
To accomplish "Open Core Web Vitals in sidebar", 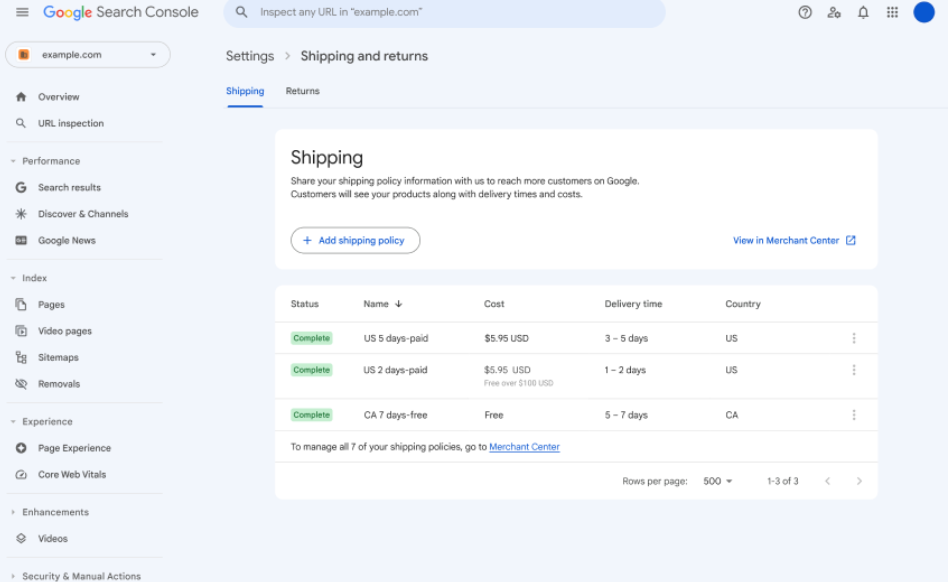I will 71,475.
